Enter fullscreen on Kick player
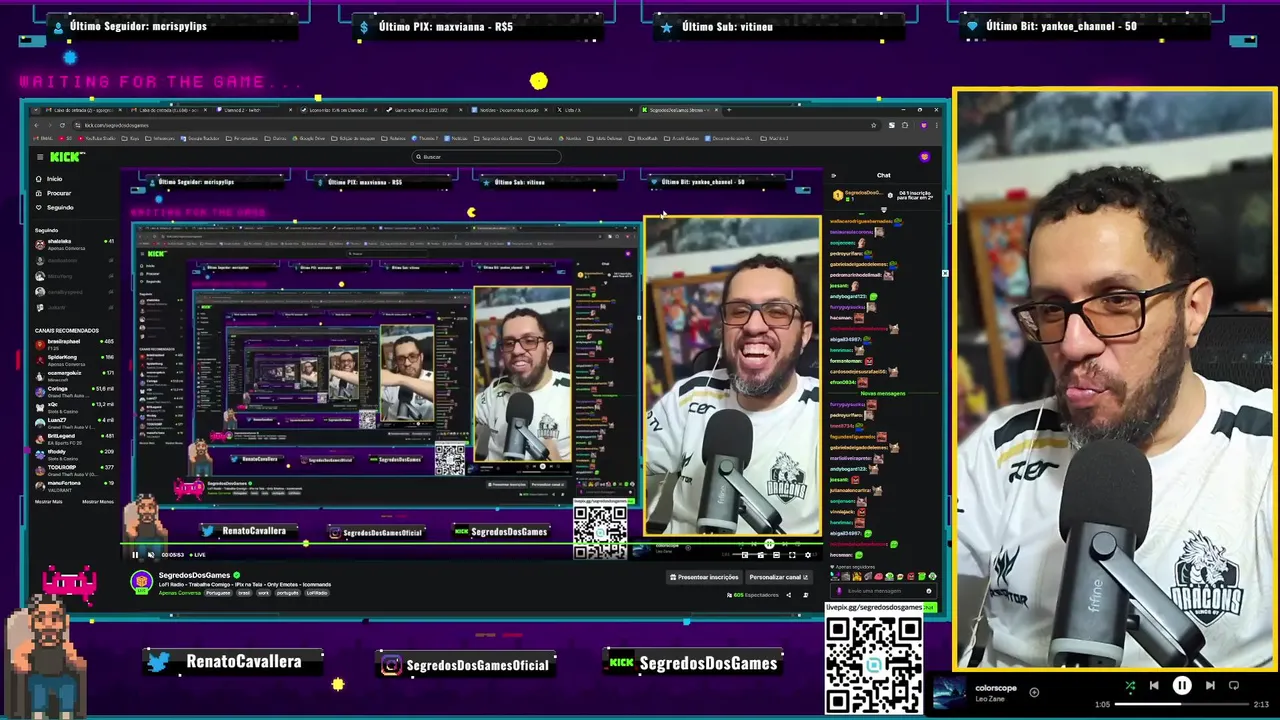The height and width of the screenshot is (720, 1280). point(791,554)
